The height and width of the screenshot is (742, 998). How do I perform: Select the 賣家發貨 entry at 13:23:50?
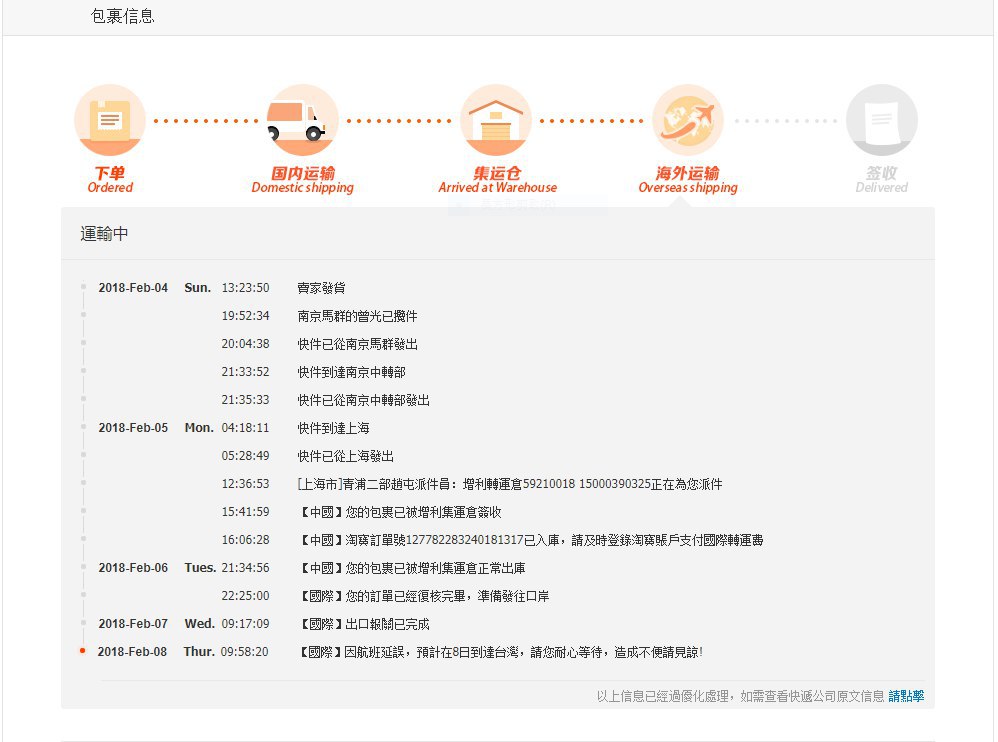pyautogui.click(x=321, y=288)
